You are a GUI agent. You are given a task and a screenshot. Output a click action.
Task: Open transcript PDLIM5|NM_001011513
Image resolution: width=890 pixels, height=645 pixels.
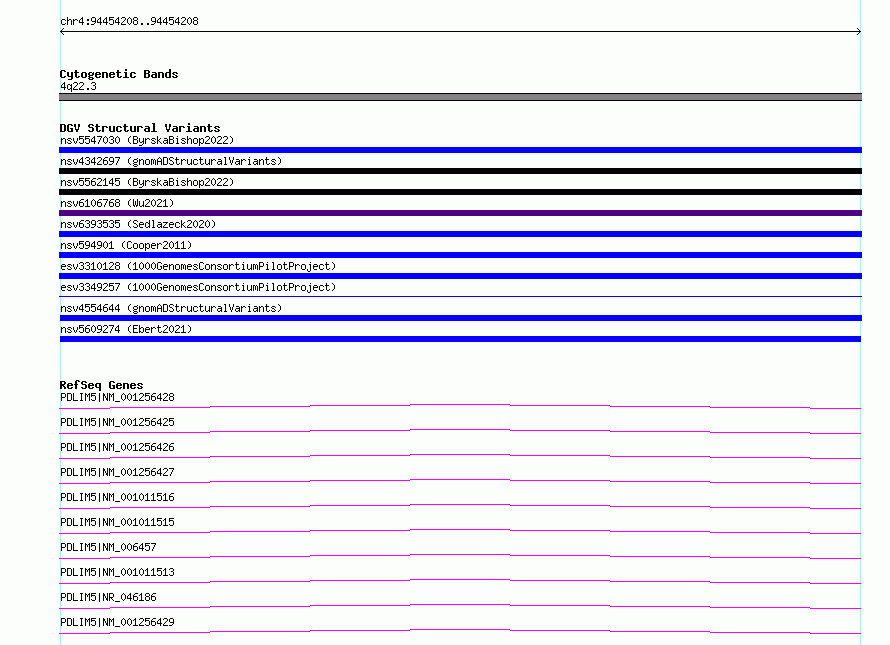pos(117,572)
